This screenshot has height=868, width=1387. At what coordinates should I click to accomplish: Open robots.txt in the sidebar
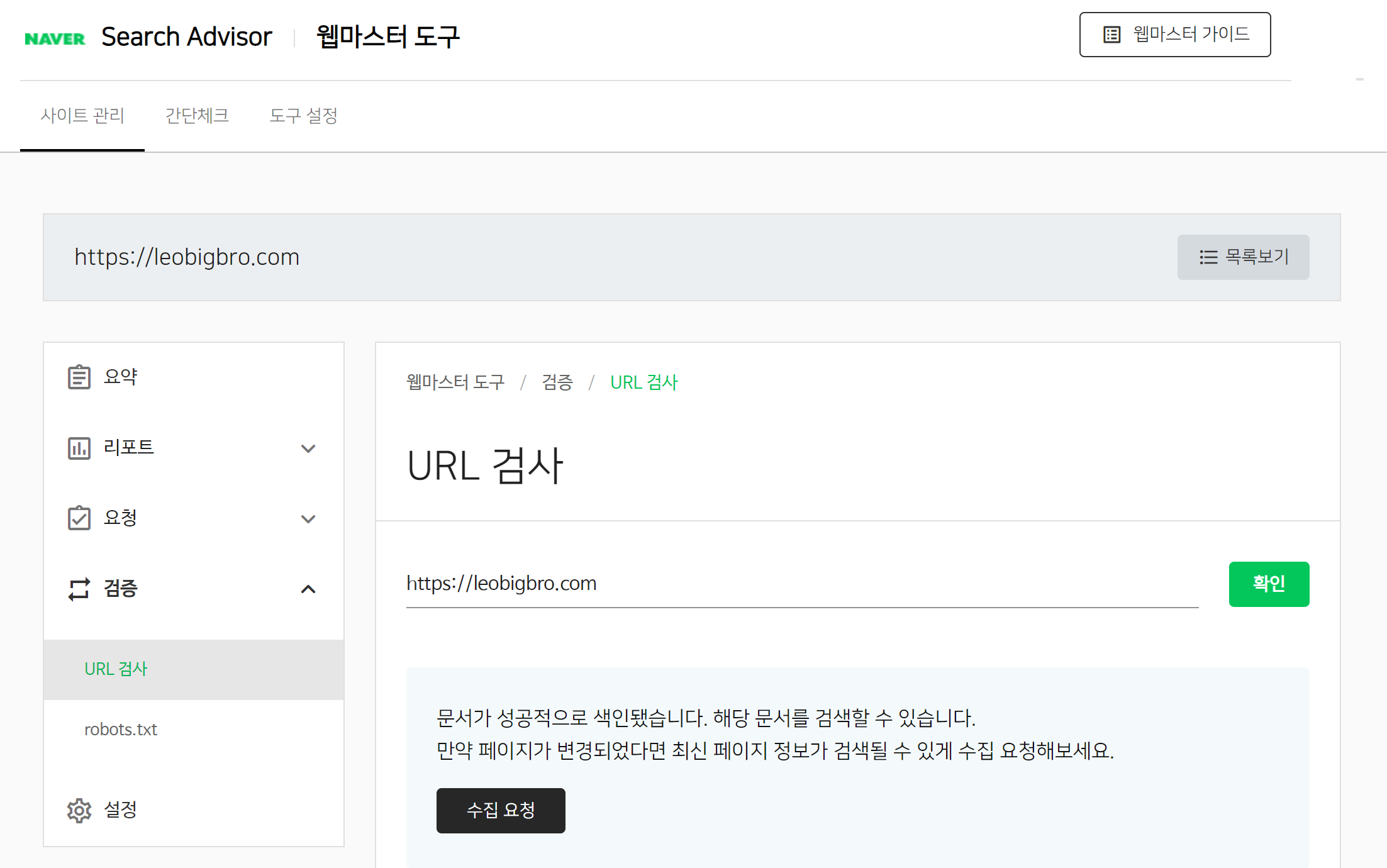click(121, 730)
